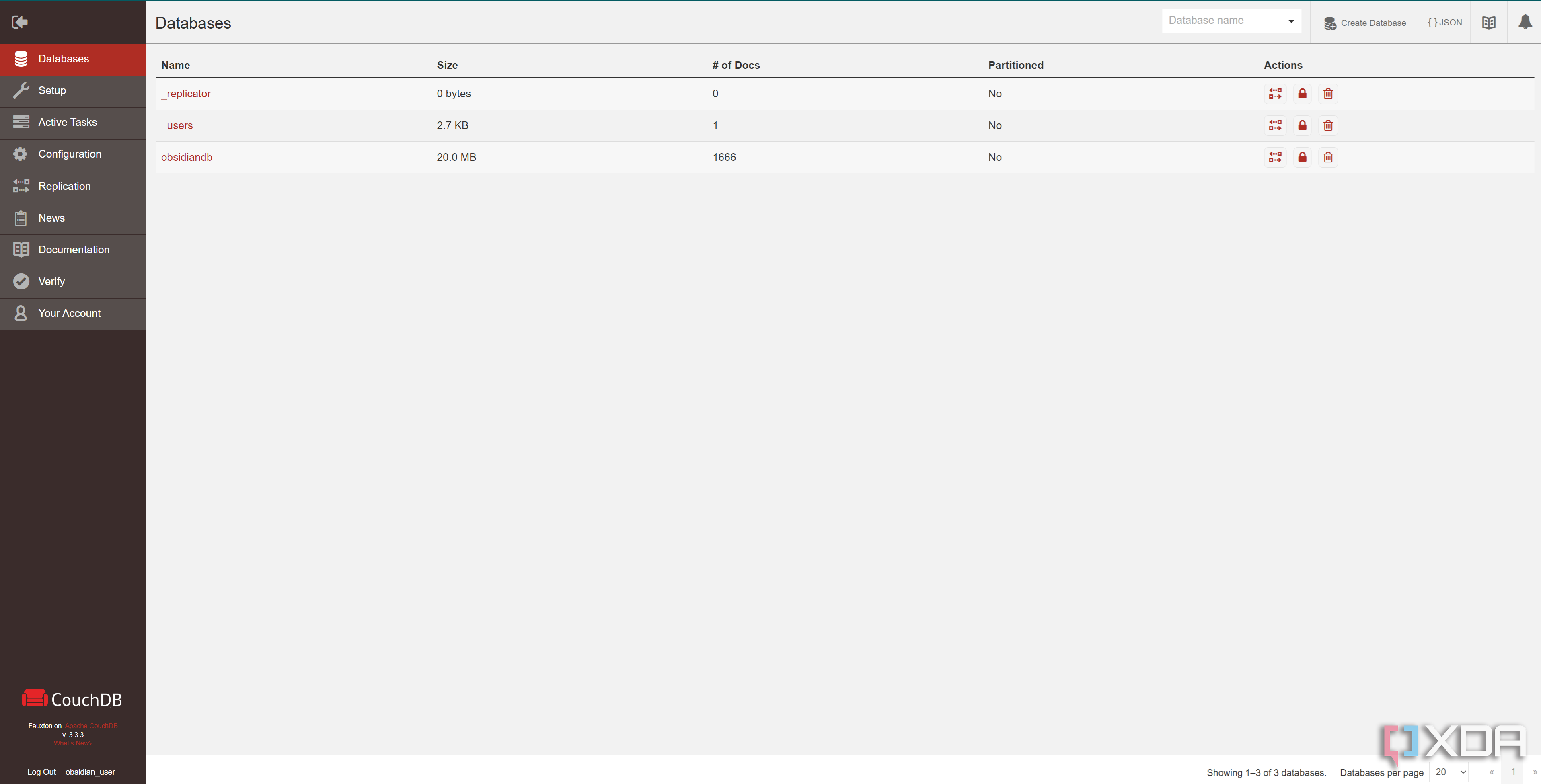Click Log Out at the bottom
This screenshot has height=784, width=1541.
click(x=41, y=772)
